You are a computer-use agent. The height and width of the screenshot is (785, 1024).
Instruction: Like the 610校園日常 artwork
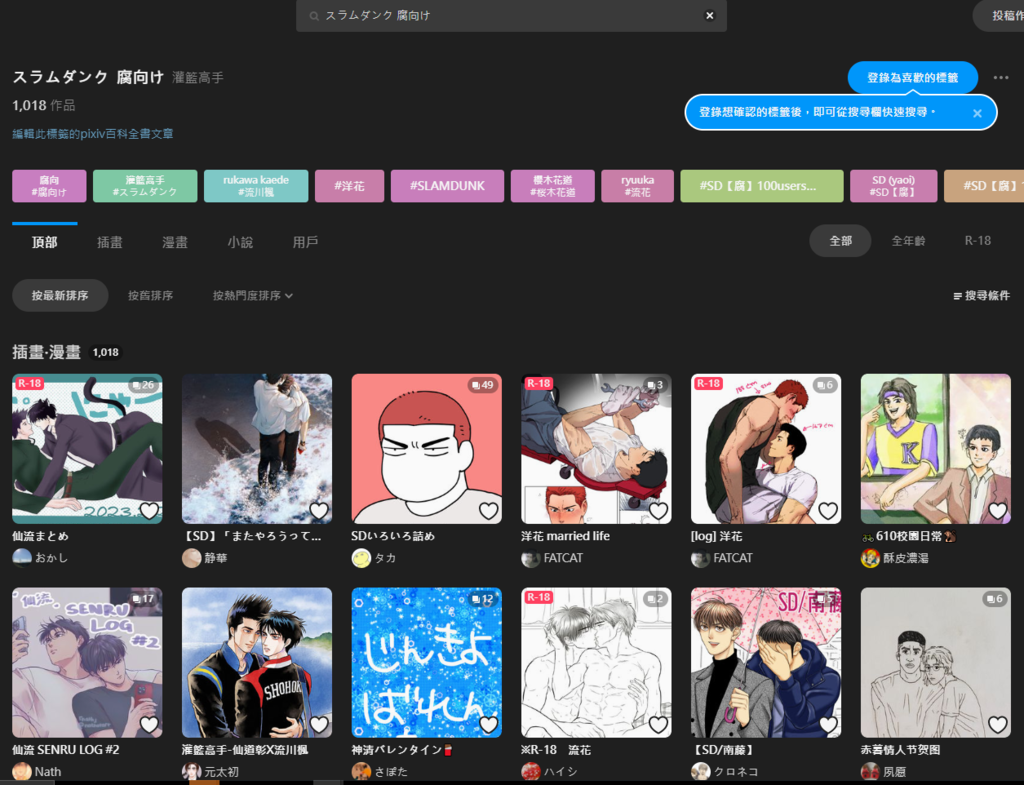pos(998,510)
